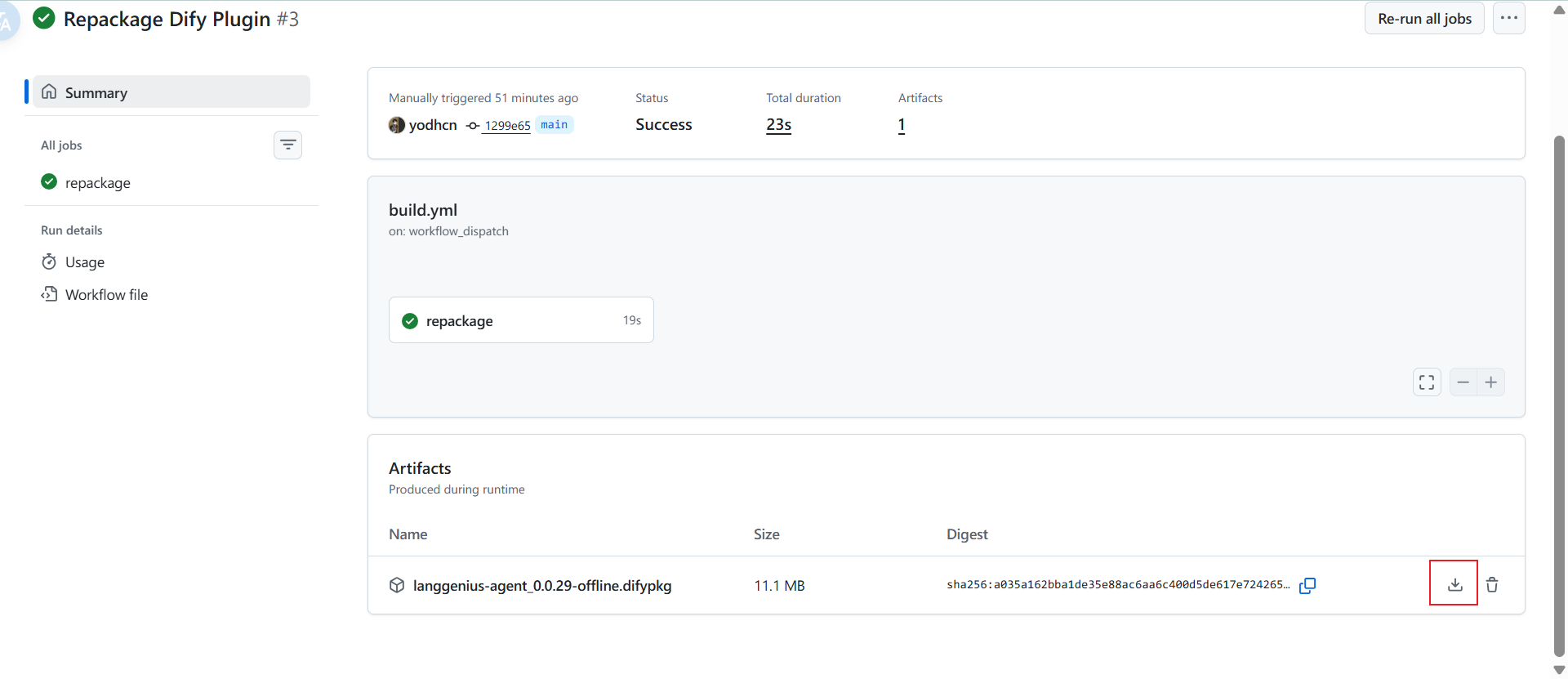Open the three-dot more options menu
The height and width of the screenshot is (679, 1568).
tap(1509, 18)
